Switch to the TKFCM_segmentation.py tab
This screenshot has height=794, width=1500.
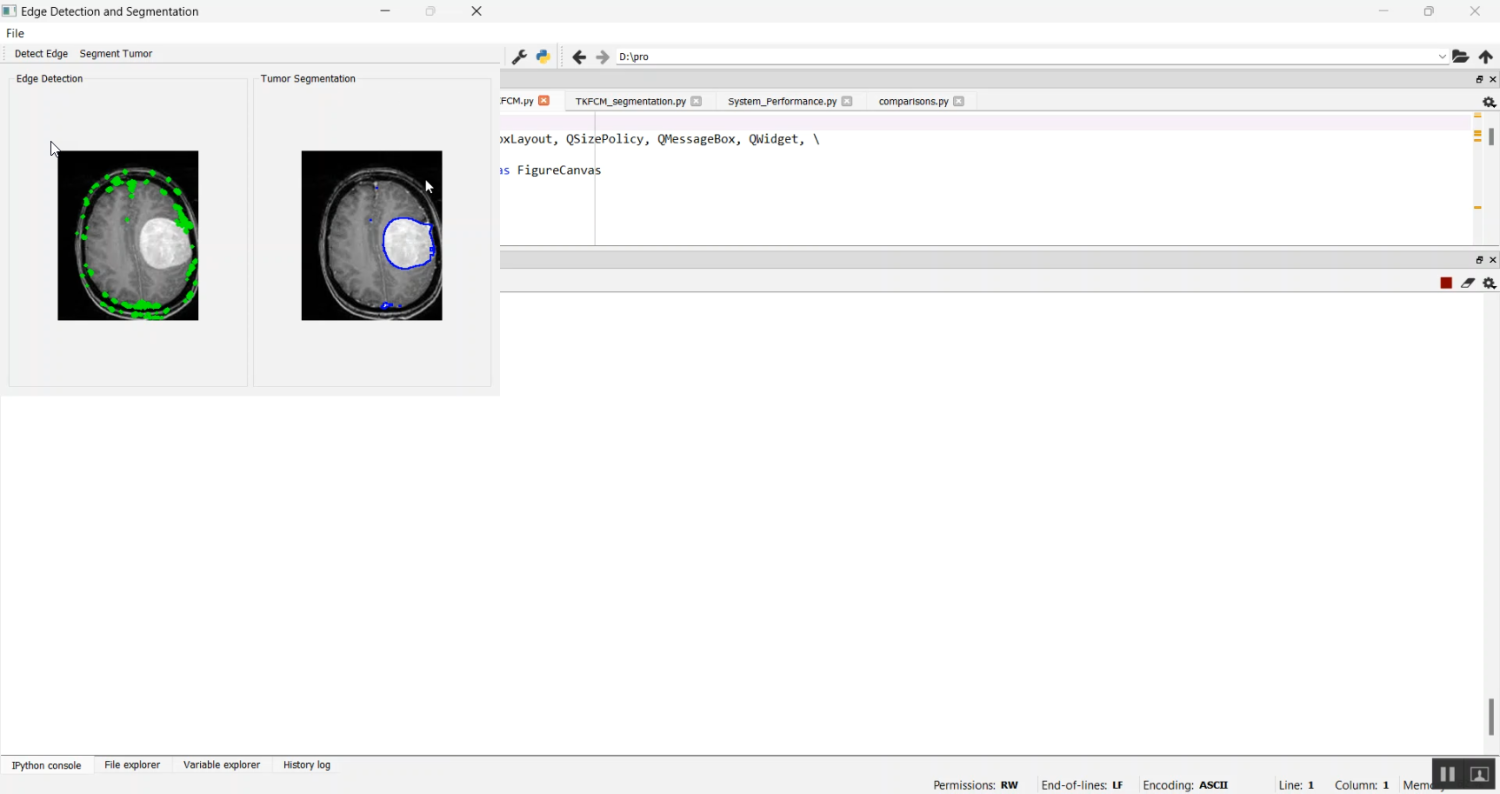pyautogui.click(x=630, y=101)
